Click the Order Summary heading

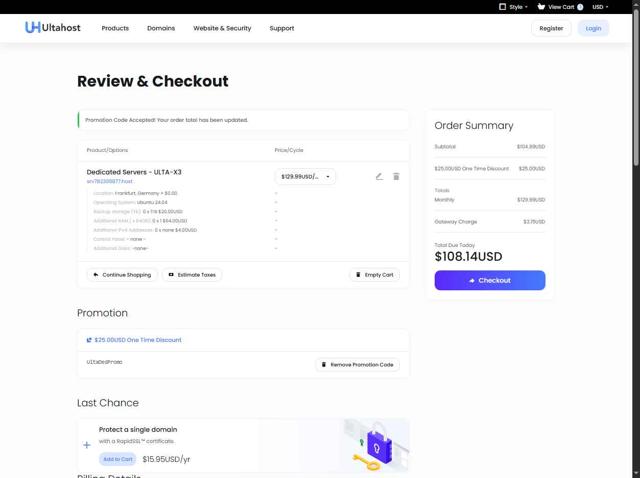tap(474, 125)
